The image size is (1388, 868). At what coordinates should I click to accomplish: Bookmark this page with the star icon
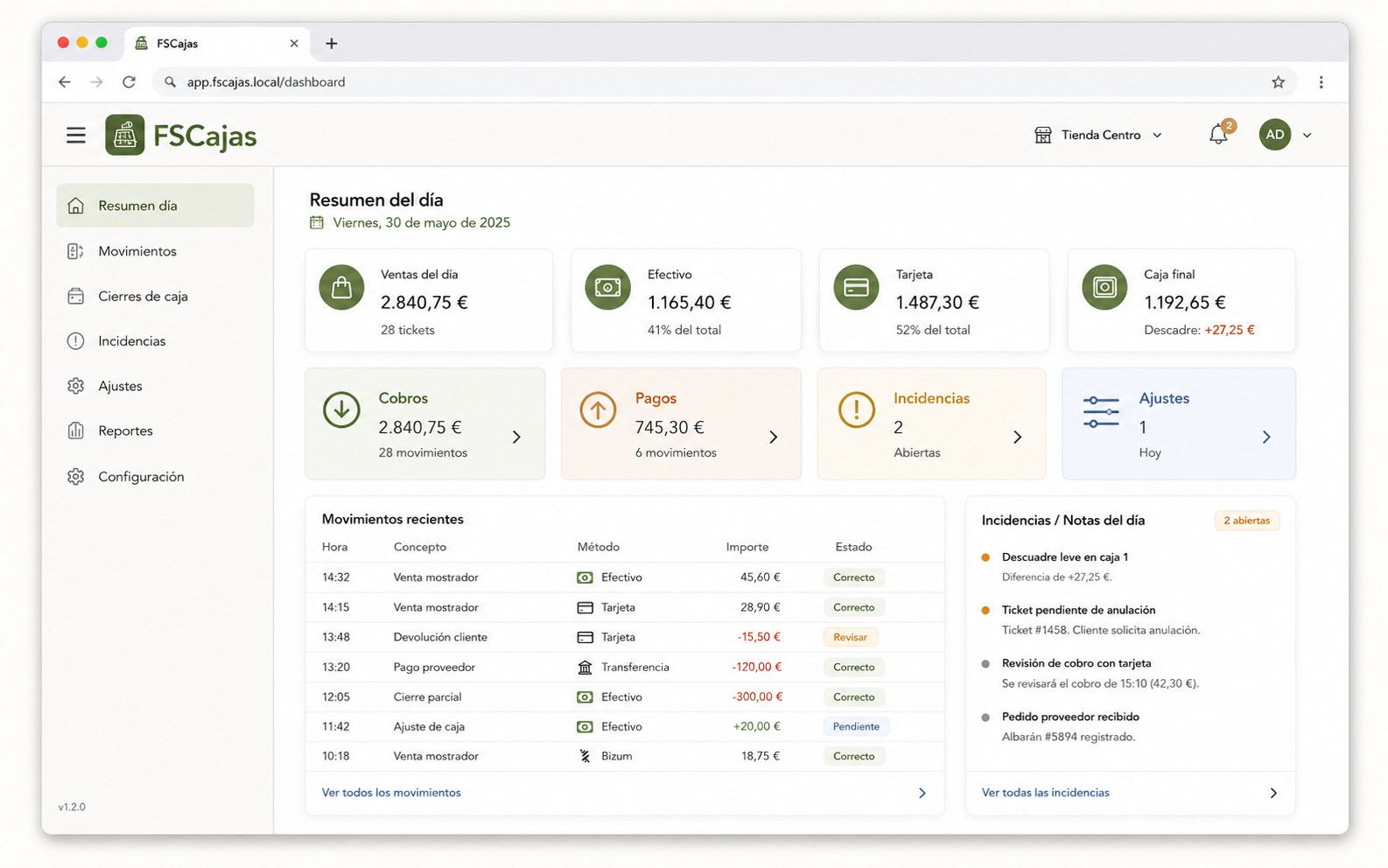(x=1278, y=81)
